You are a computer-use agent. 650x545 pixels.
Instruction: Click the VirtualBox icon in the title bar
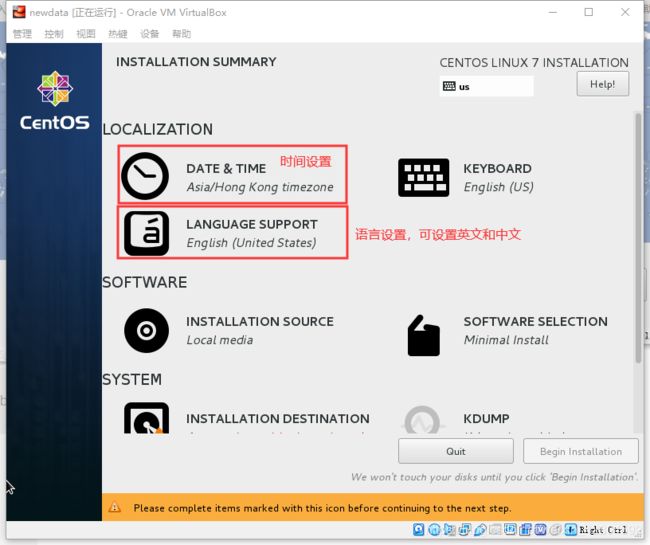(19, 12)
